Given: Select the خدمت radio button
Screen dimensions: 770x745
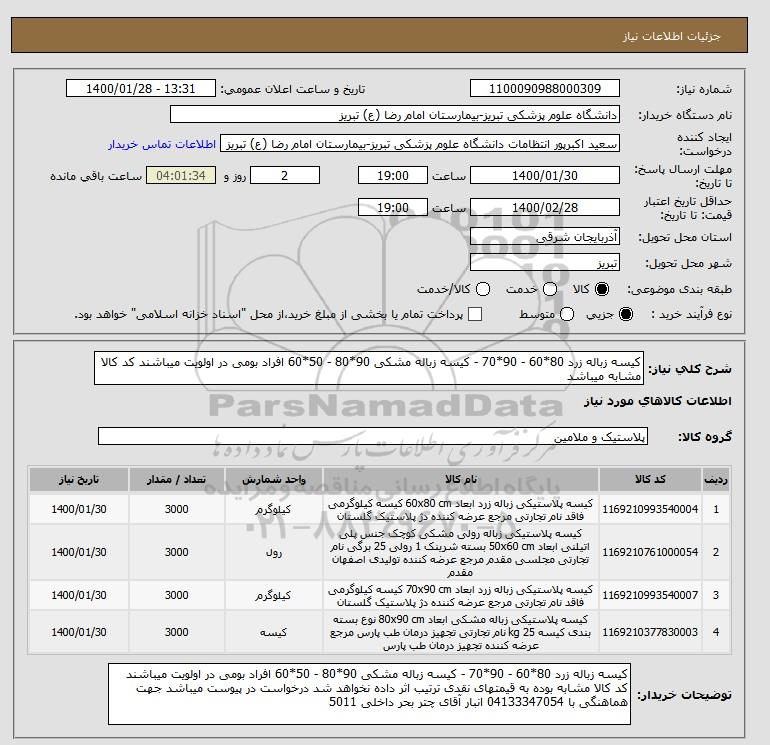Looking at the screenshot, I should click(550, 289).
